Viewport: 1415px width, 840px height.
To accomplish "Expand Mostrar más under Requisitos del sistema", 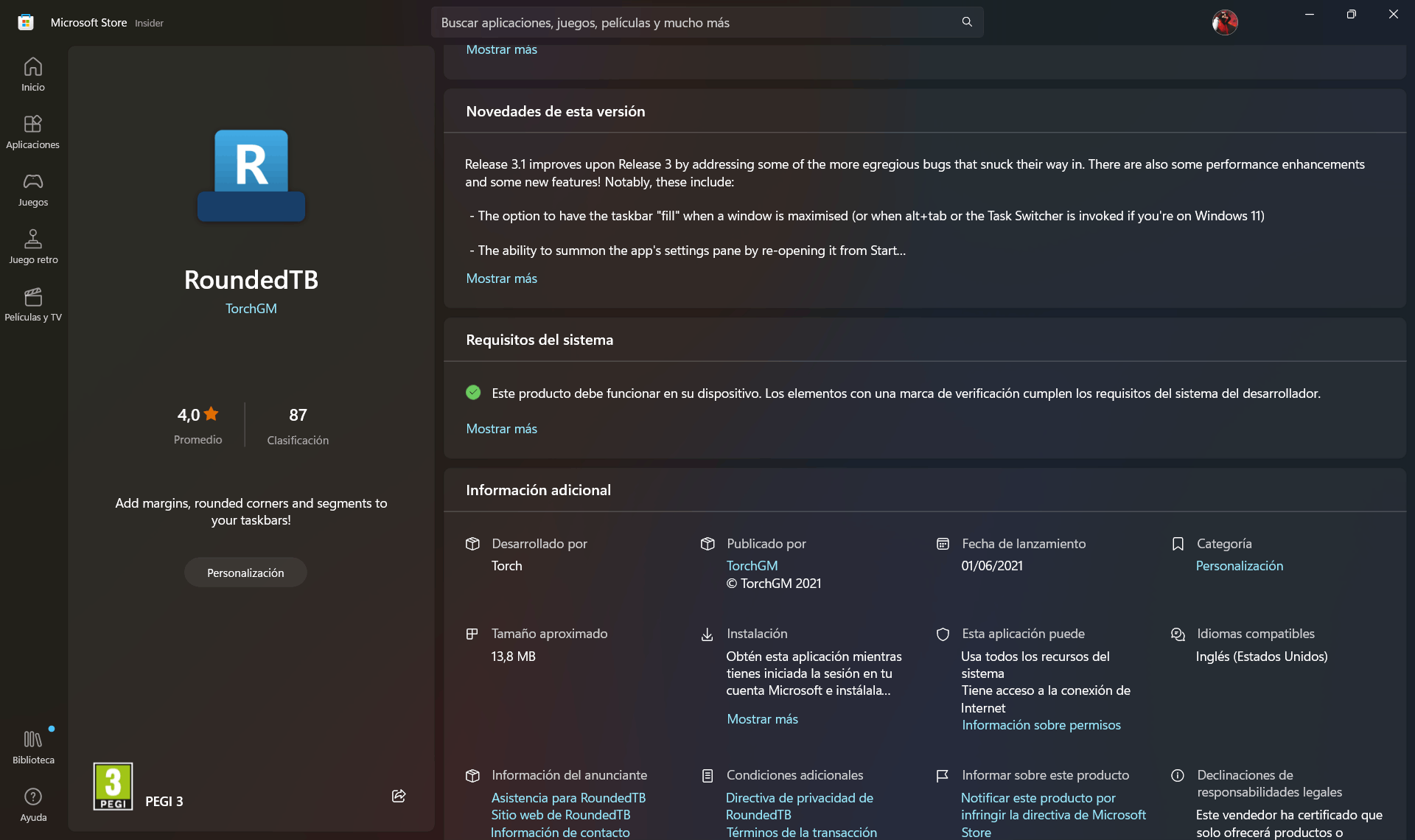I will coord(501,429).
